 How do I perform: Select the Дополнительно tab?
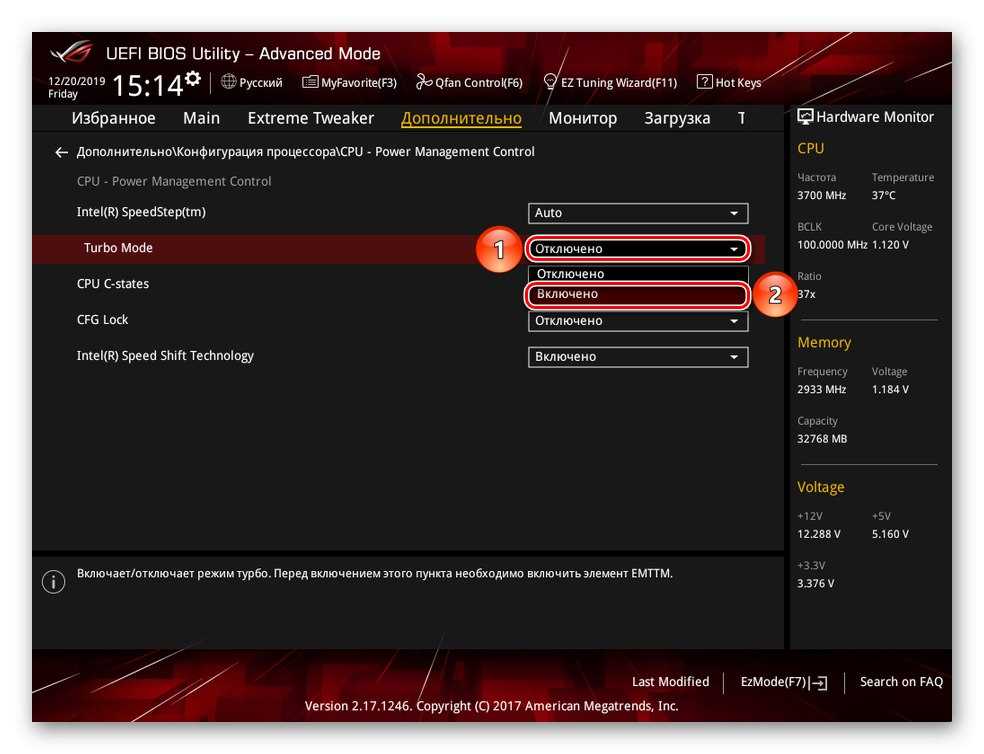(461, 118)
